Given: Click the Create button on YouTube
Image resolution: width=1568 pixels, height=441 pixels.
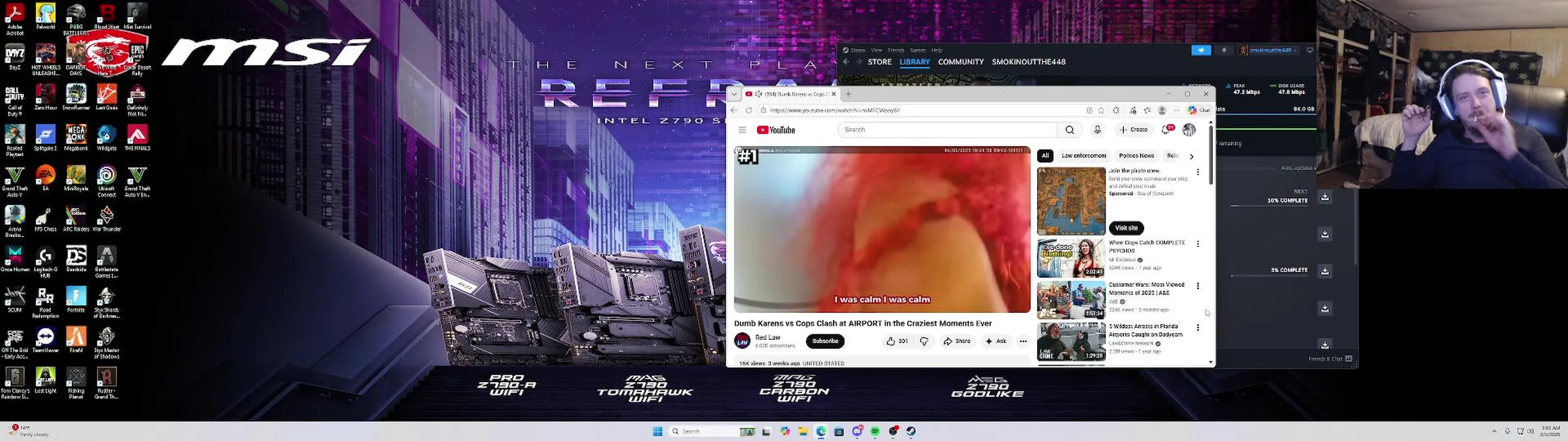Looking at the screenshot, I should point(1134,130).
